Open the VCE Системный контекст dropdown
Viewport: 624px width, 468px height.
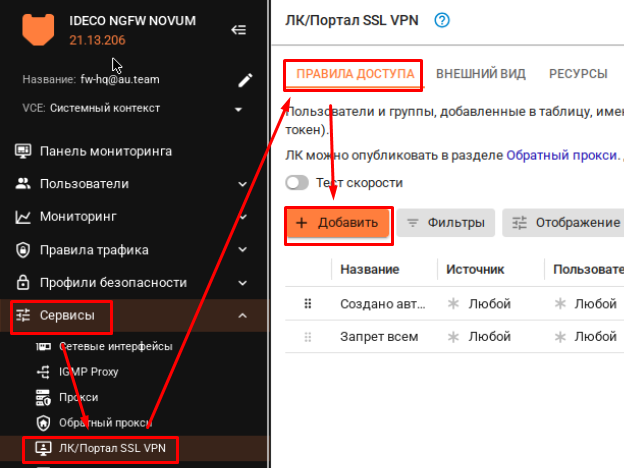[238, 108]
